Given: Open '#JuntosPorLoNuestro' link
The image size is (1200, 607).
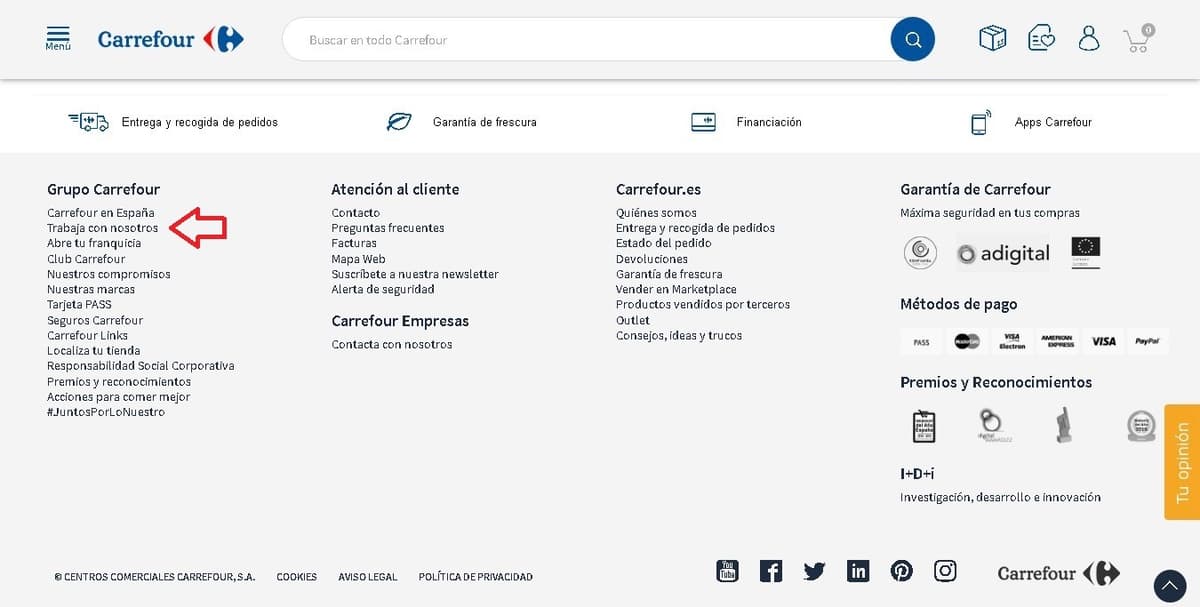Looking at the screenshot, I should 106,412.
